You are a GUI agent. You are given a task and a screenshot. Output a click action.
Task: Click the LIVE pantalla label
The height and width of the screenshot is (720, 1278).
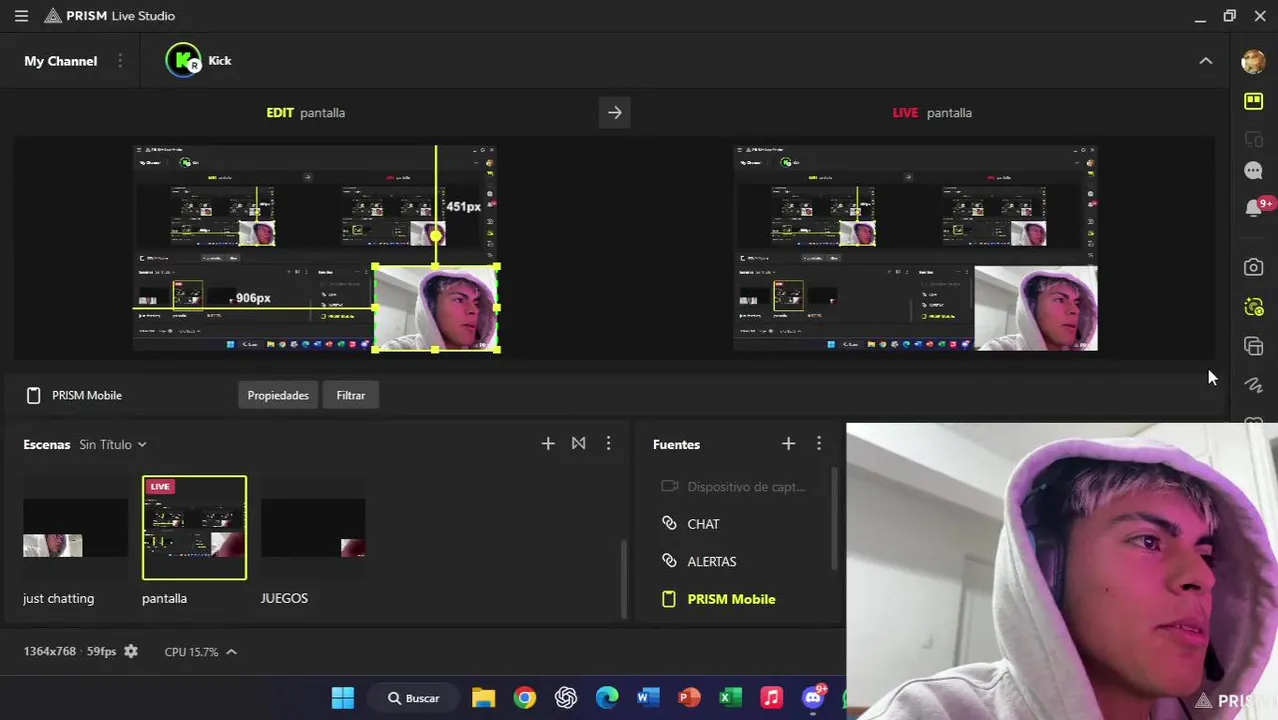click(932, 113)
